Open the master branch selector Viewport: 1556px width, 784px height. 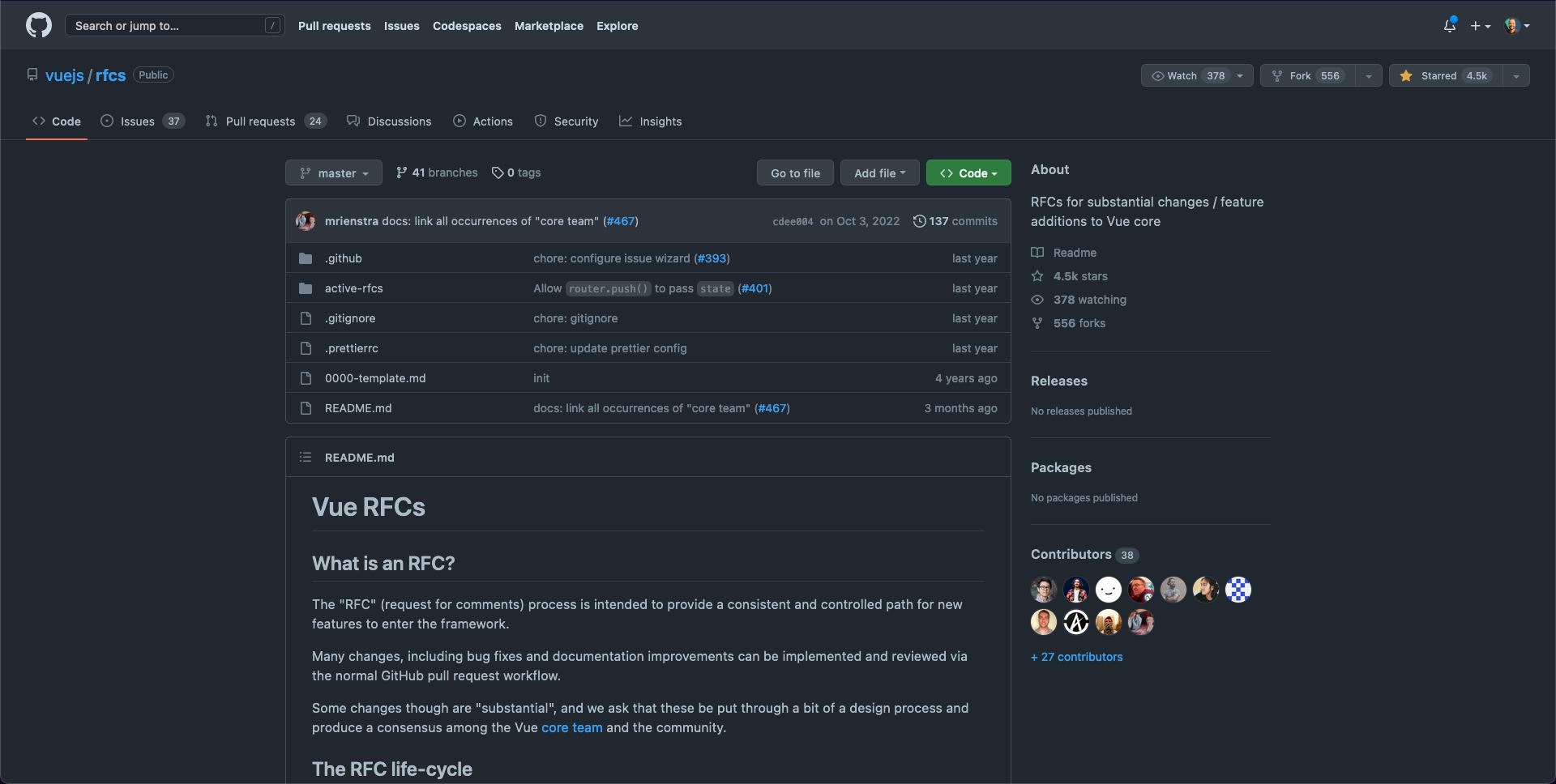(334, 173)
